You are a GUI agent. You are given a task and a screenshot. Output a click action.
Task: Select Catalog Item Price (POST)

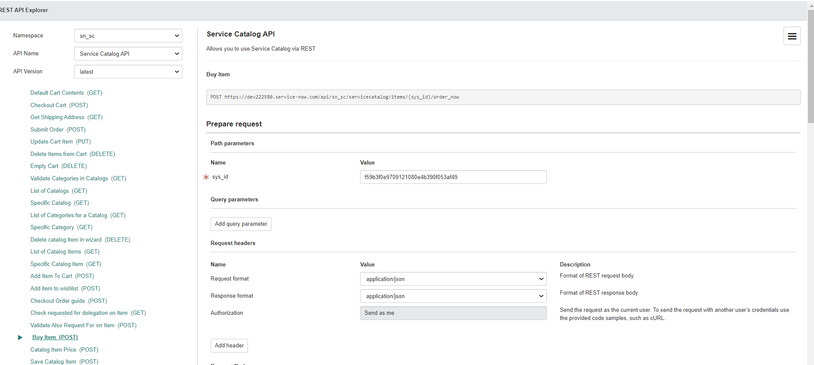point(64,350)
